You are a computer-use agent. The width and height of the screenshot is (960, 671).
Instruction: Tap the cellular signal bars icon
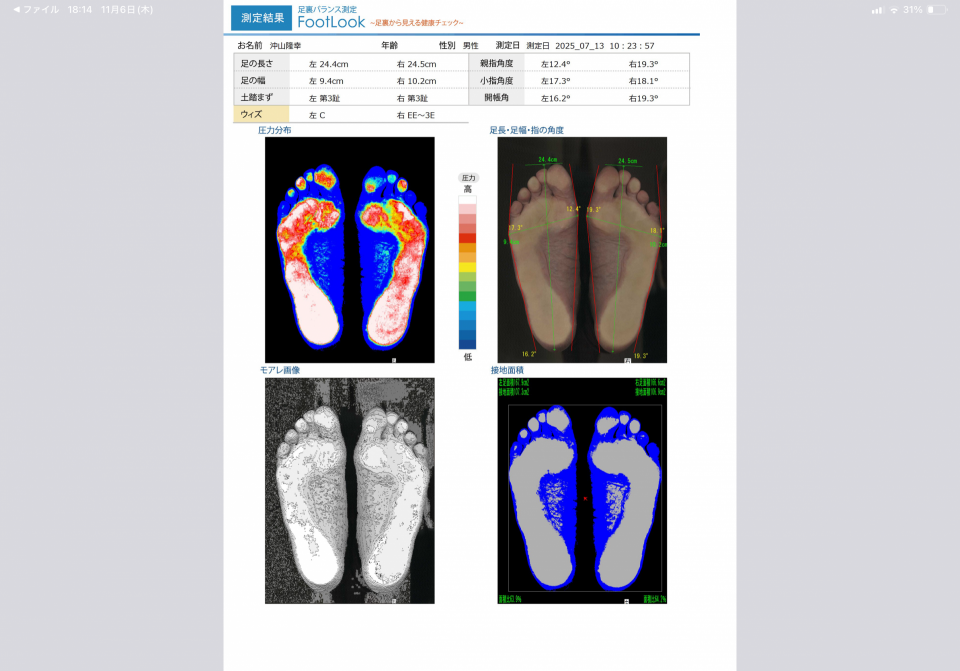click(877, 9)
